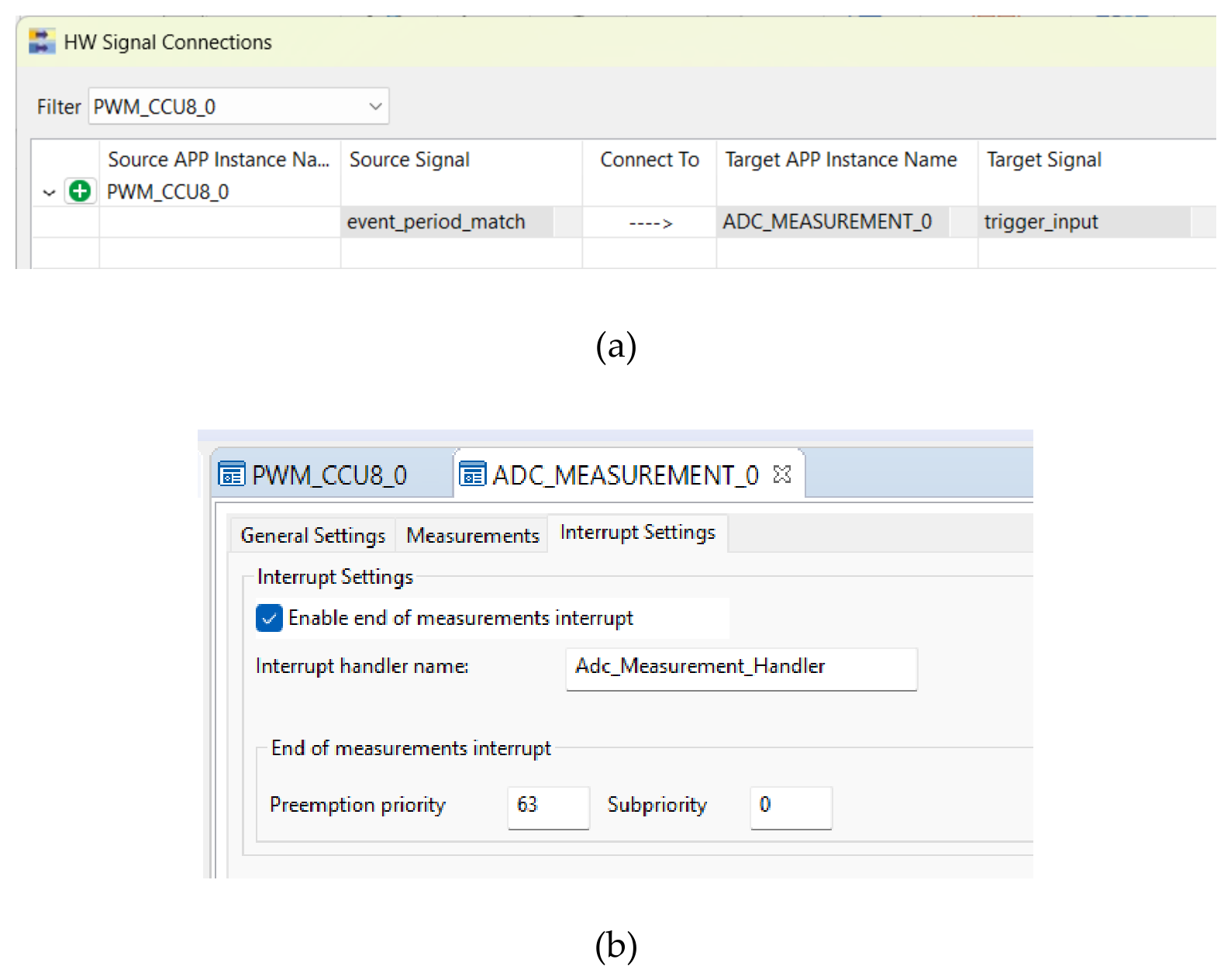Click the Connect To column header
Image resolution: width=1231 pixels, height=980 pixels.
650,160
